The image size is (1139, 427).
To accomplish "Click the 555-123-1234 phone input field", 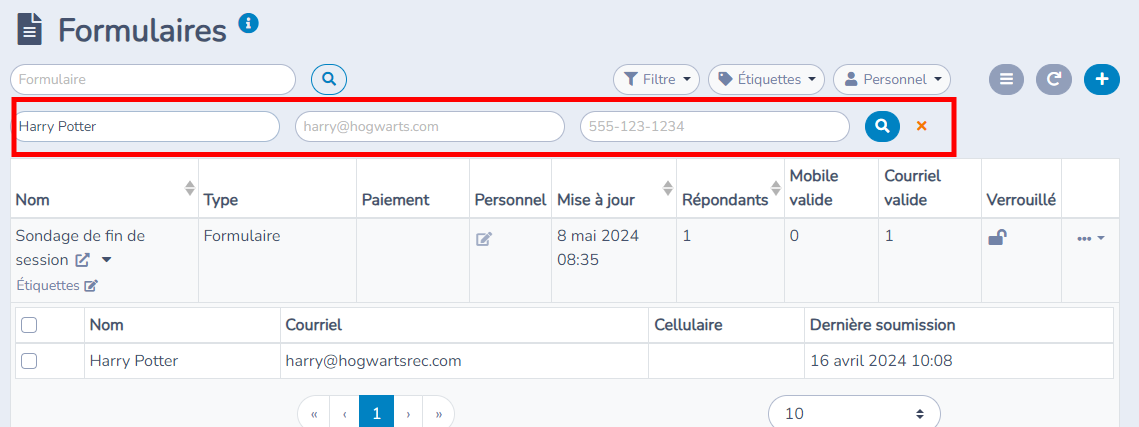I will coord(715,126).
